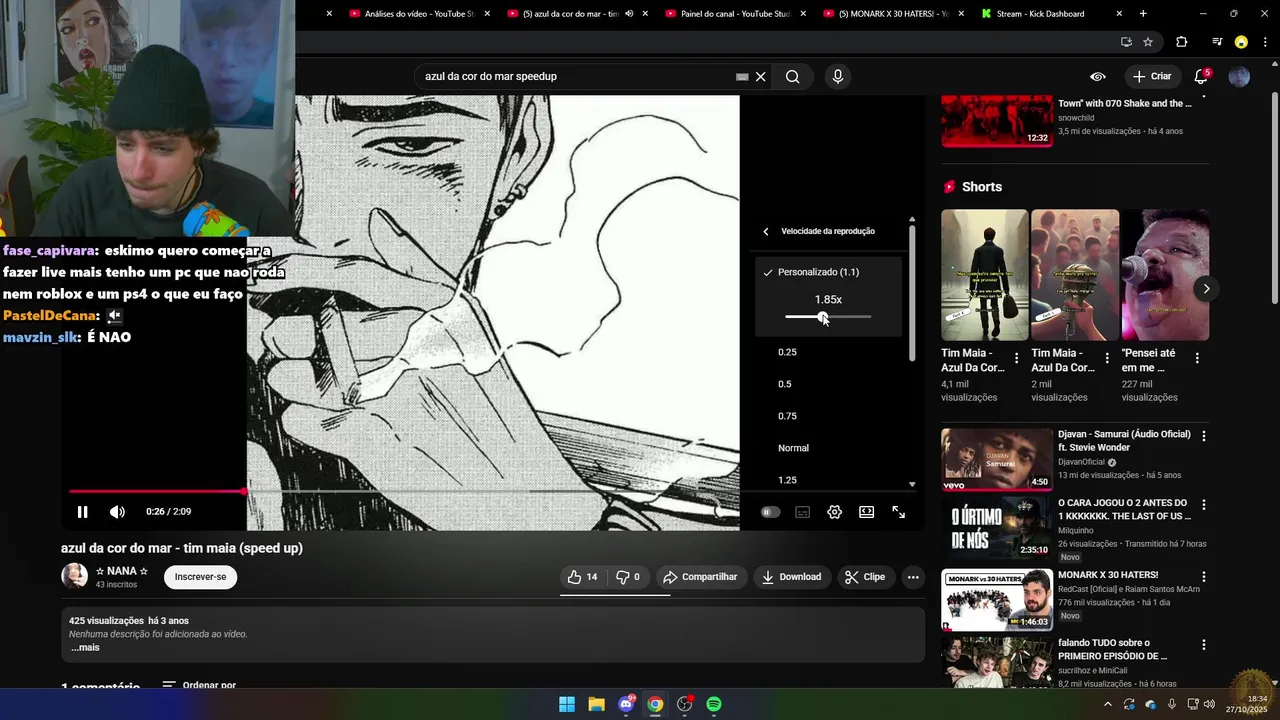
Task: Open the browser media controls icon
Action: (x=1217, y=42)
